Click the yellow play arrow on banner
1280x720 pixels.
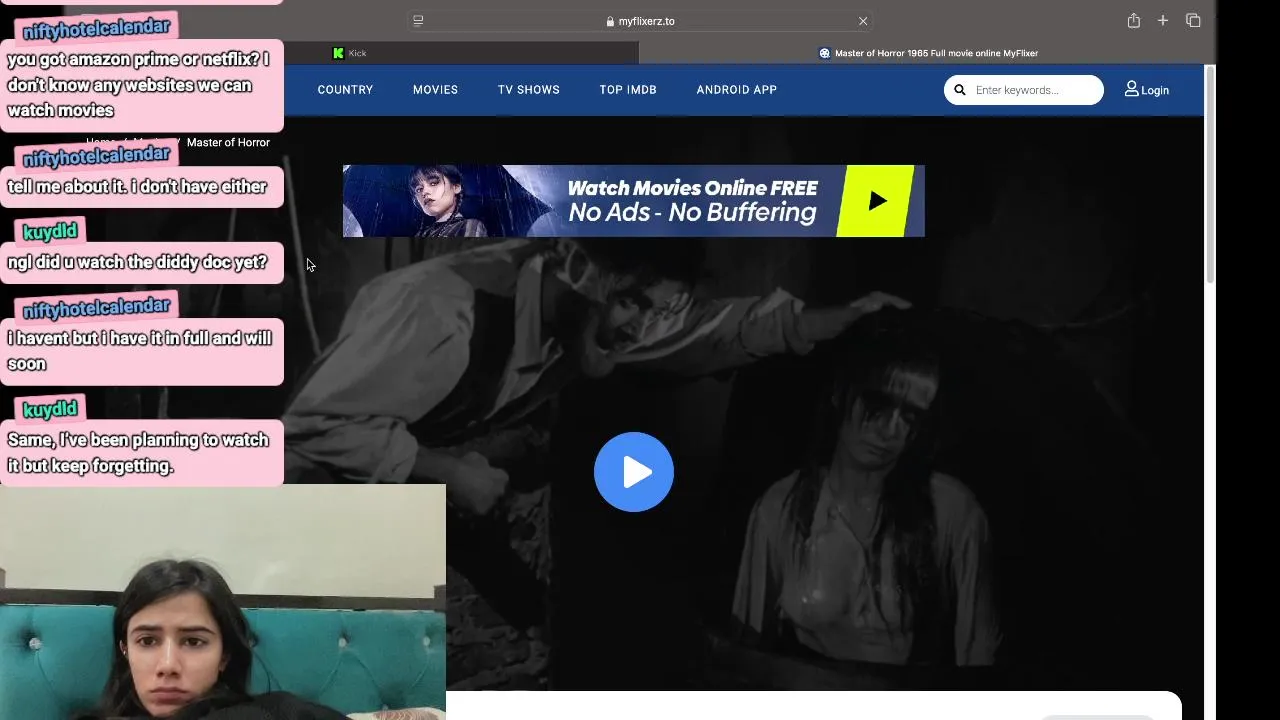877,201
